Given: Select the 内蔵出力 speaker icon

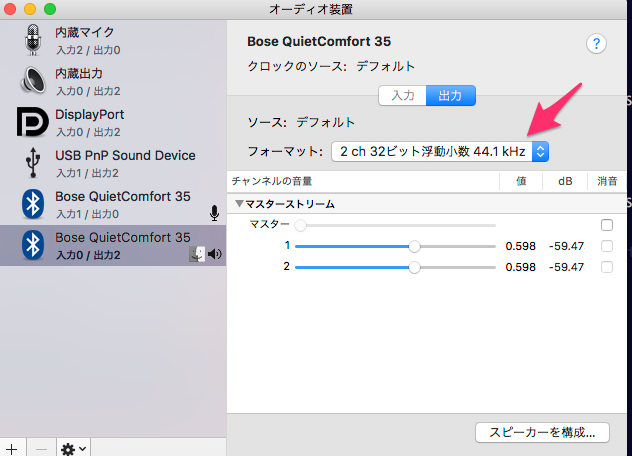Looking at the screenshot, I should click(x=33, y=80).
